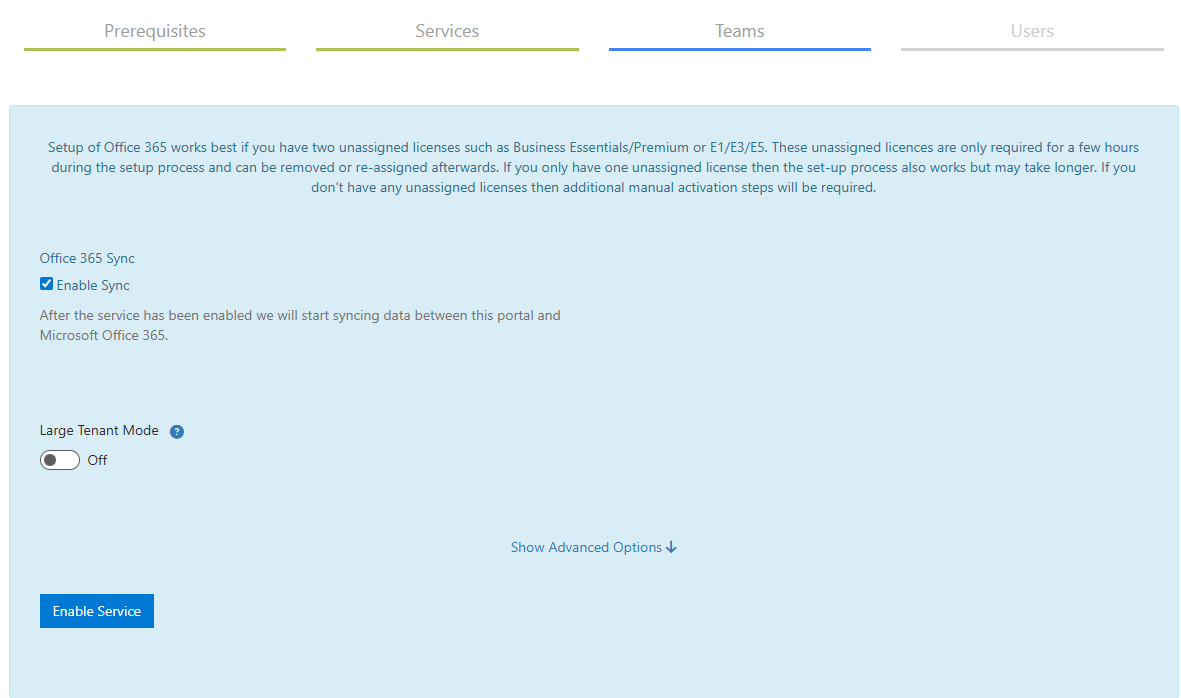Switch on the Large Tenant Mode toggle
This screenshot has height=698, width=1181.
click(x=60, y=460)
